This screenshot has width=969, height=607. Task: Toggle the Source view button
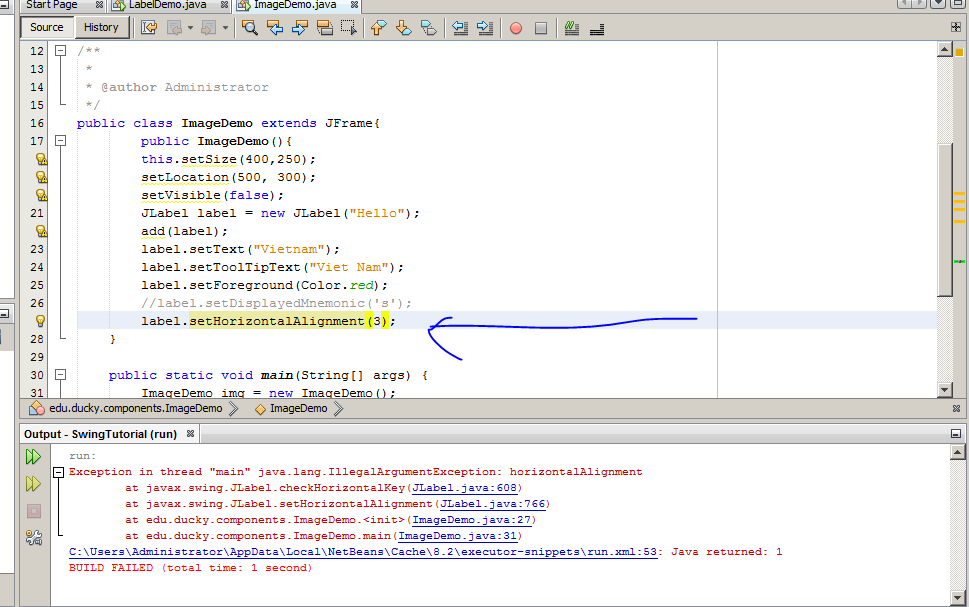click(x=46, y=28)
